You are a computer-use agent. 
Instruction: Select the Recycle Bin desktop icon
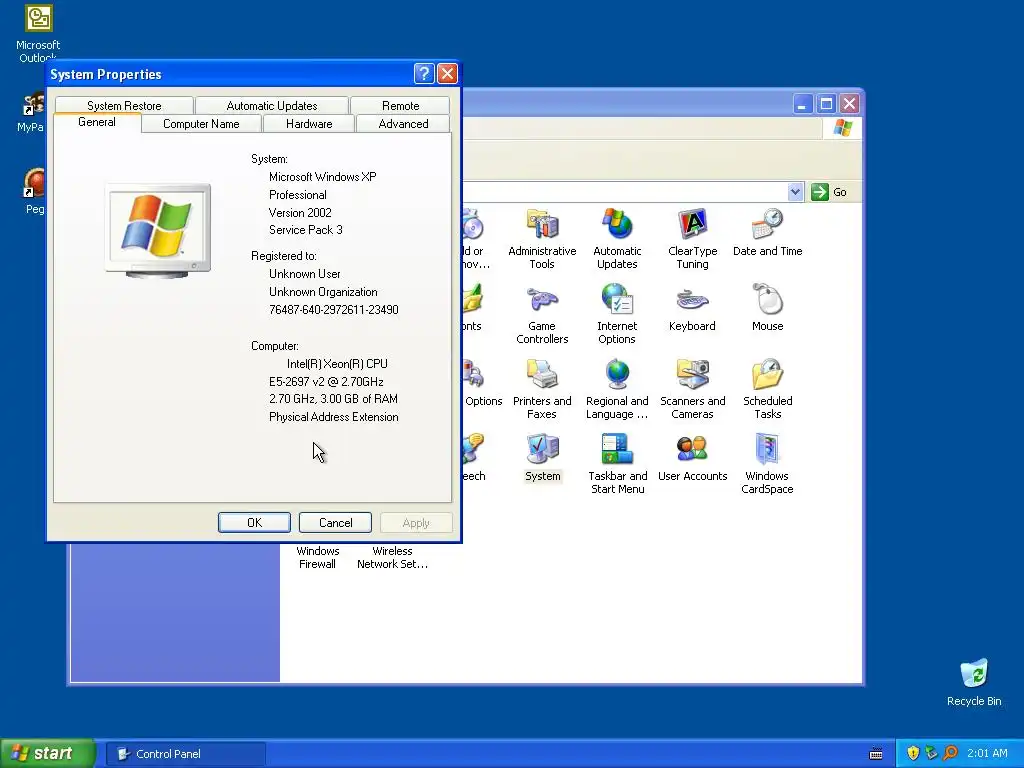(974, 682)
